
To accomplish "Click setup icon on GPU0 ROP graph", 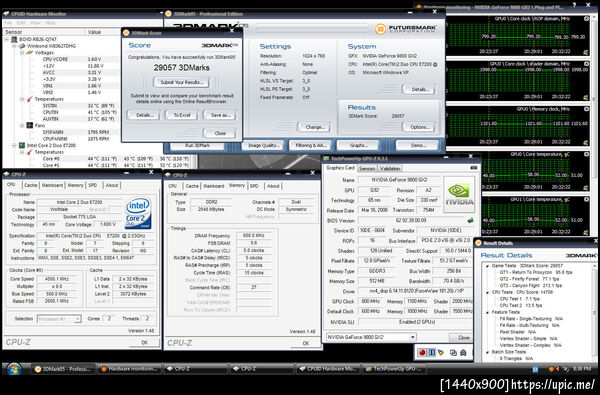I will pyautogui.click(x=585, y=52).
